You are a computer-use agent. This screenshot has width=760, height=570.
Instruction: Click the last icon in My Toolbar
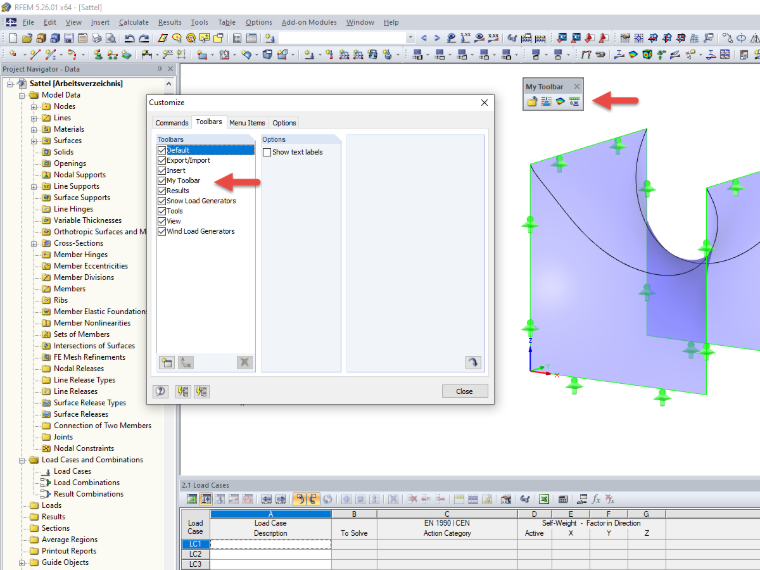click(574, 101)
